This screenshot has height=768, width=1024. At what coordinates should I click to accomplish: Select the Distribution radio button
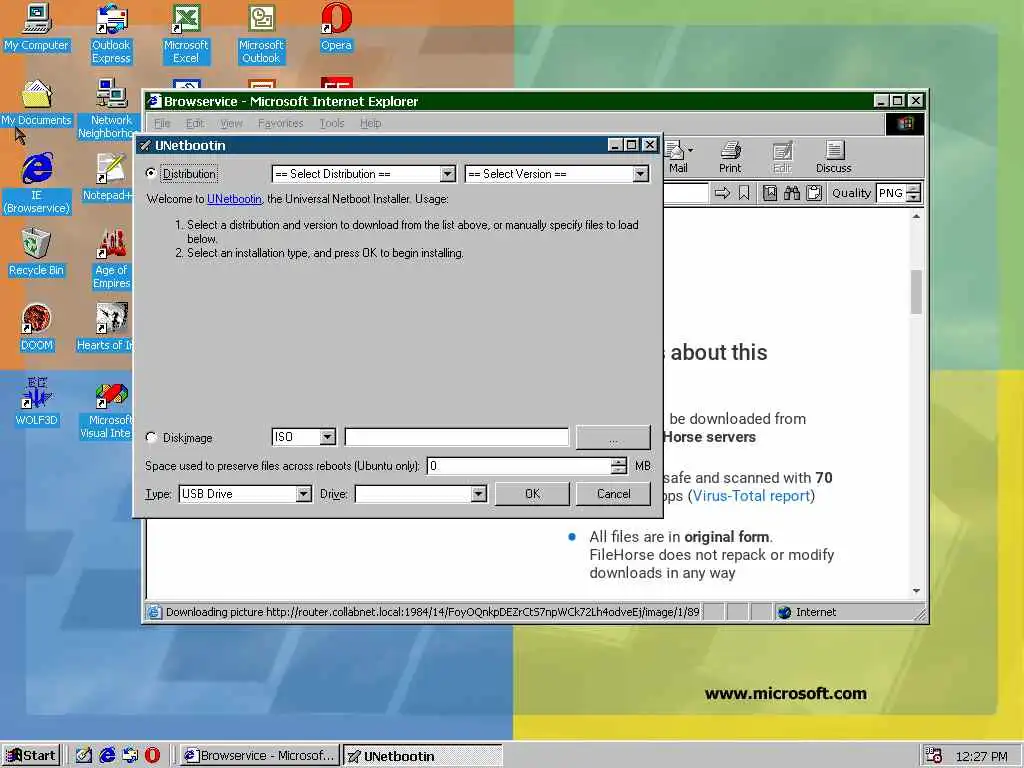(x=151, y=173)
